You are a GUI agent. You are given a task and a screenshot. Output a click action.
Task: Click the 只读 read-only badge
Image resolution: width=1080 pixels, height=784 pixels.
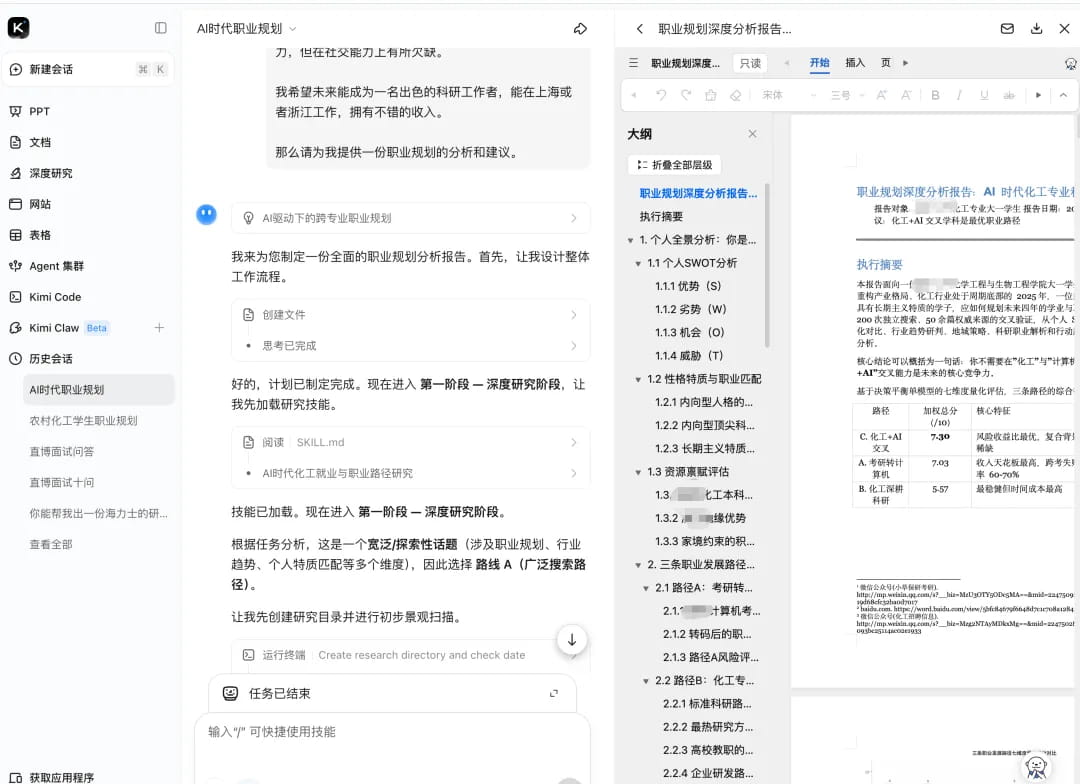point(750,63)
